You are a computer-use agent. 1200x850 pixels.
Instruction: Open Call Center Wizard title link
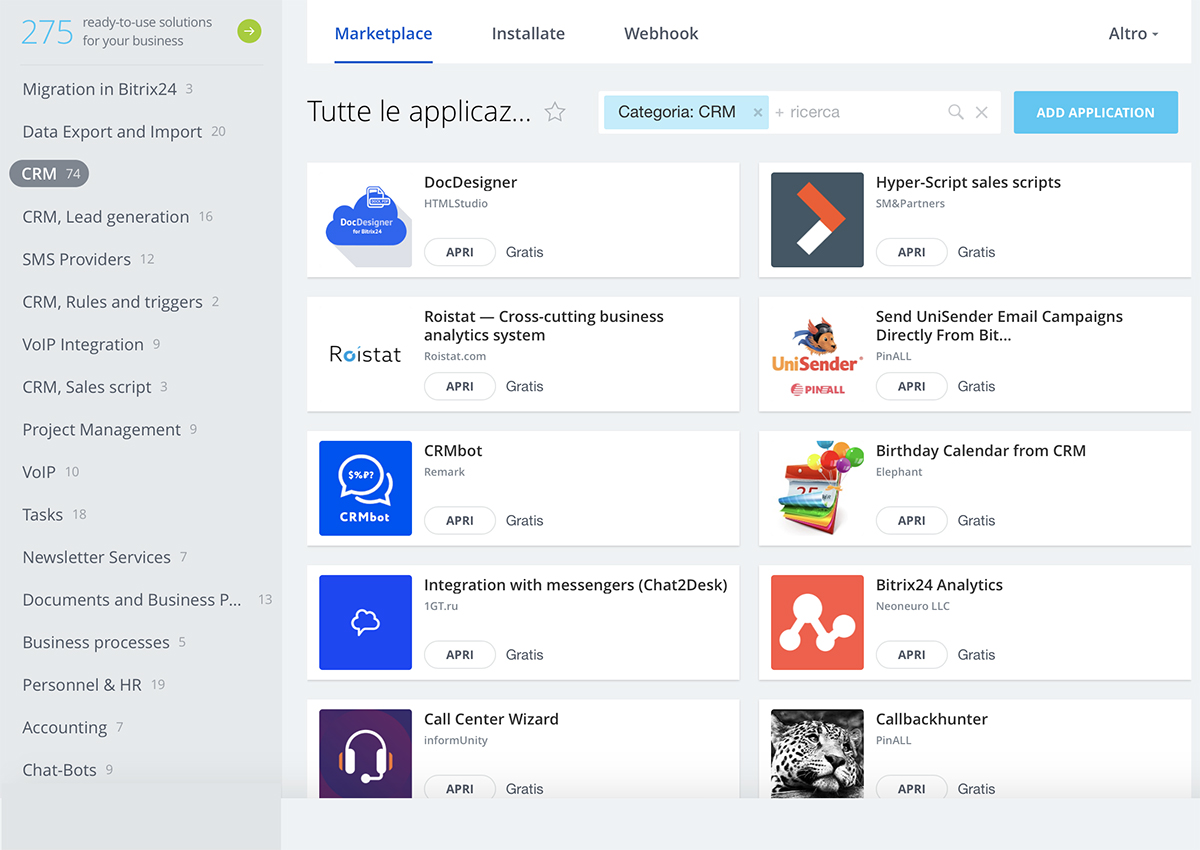491,719
